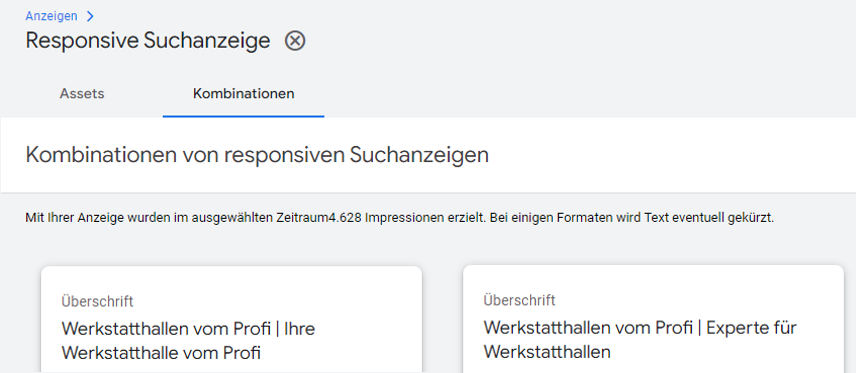Click the heading Kombinationen von responsiven Suchanzeigen
856x373 pixels.
point(257,155)
